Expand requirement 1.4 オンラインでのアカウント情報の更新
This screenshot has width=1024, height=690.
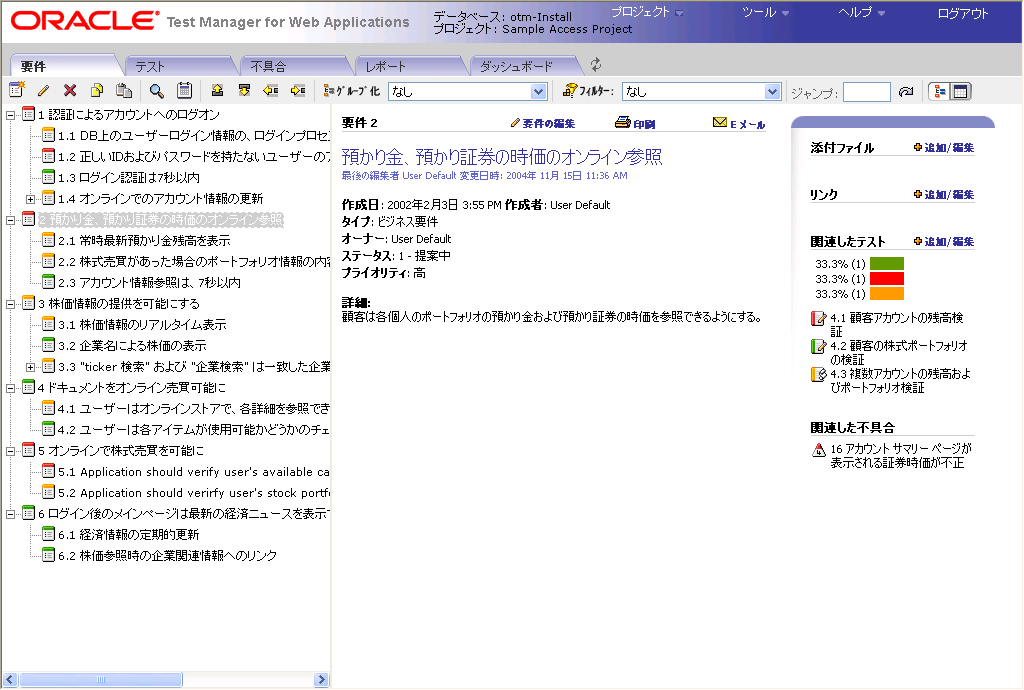(30, 199)
